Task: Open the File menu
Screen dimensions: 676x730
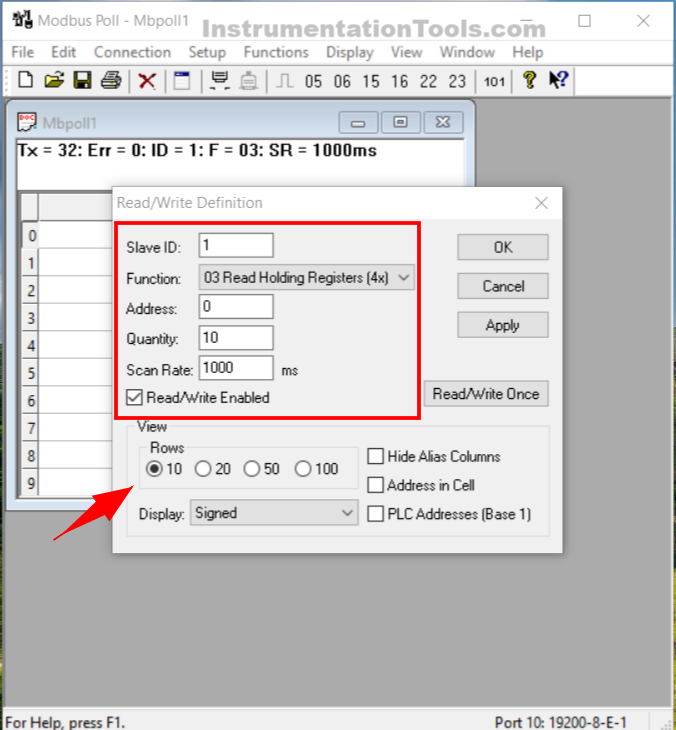Action: pos(22,52)
